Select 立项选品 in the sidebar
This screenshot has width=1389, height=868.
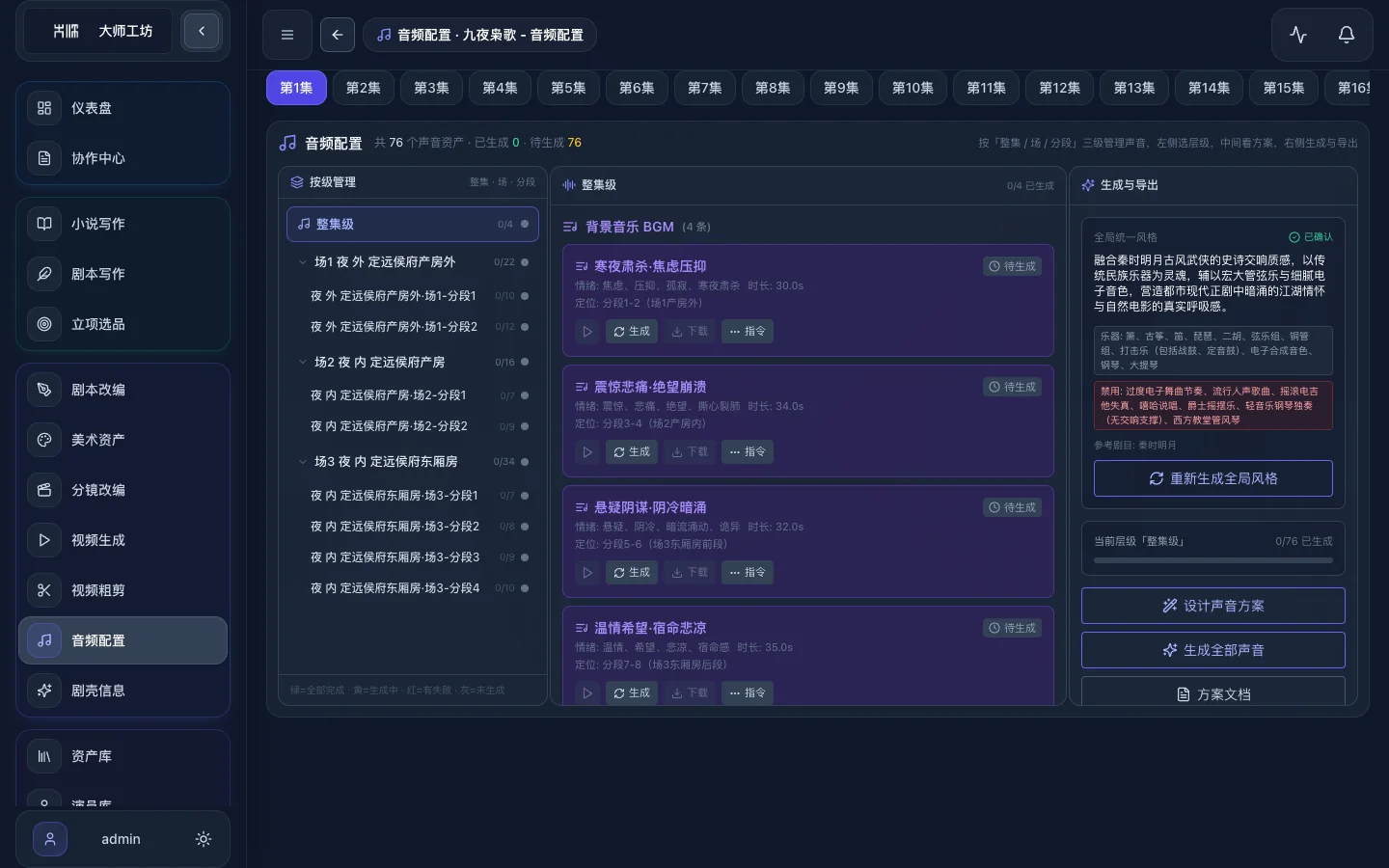tap(123, 324)
